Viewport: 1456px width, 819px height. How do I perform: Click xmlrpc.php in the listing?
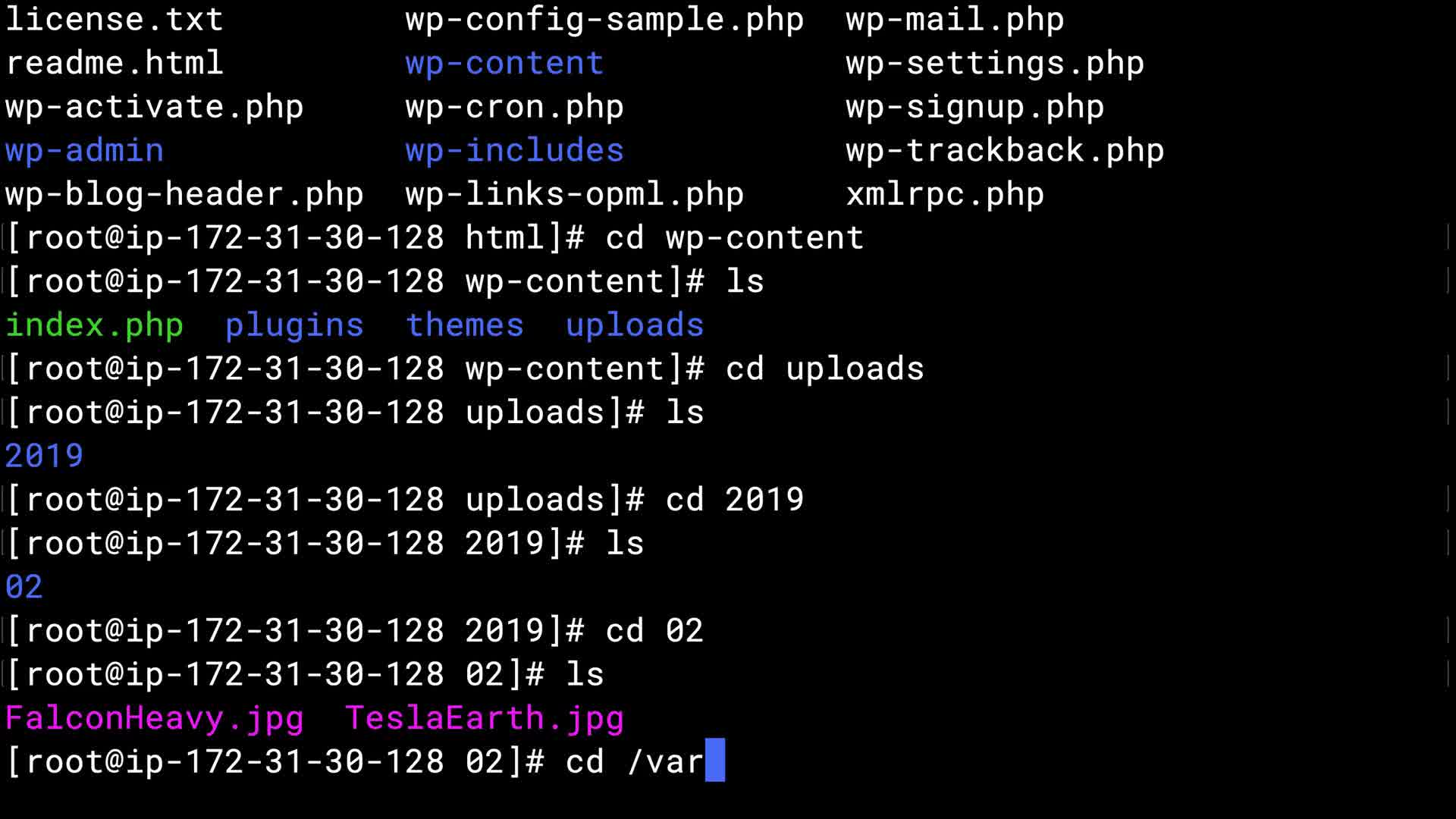pyautogui.click(x=945, y=194)
